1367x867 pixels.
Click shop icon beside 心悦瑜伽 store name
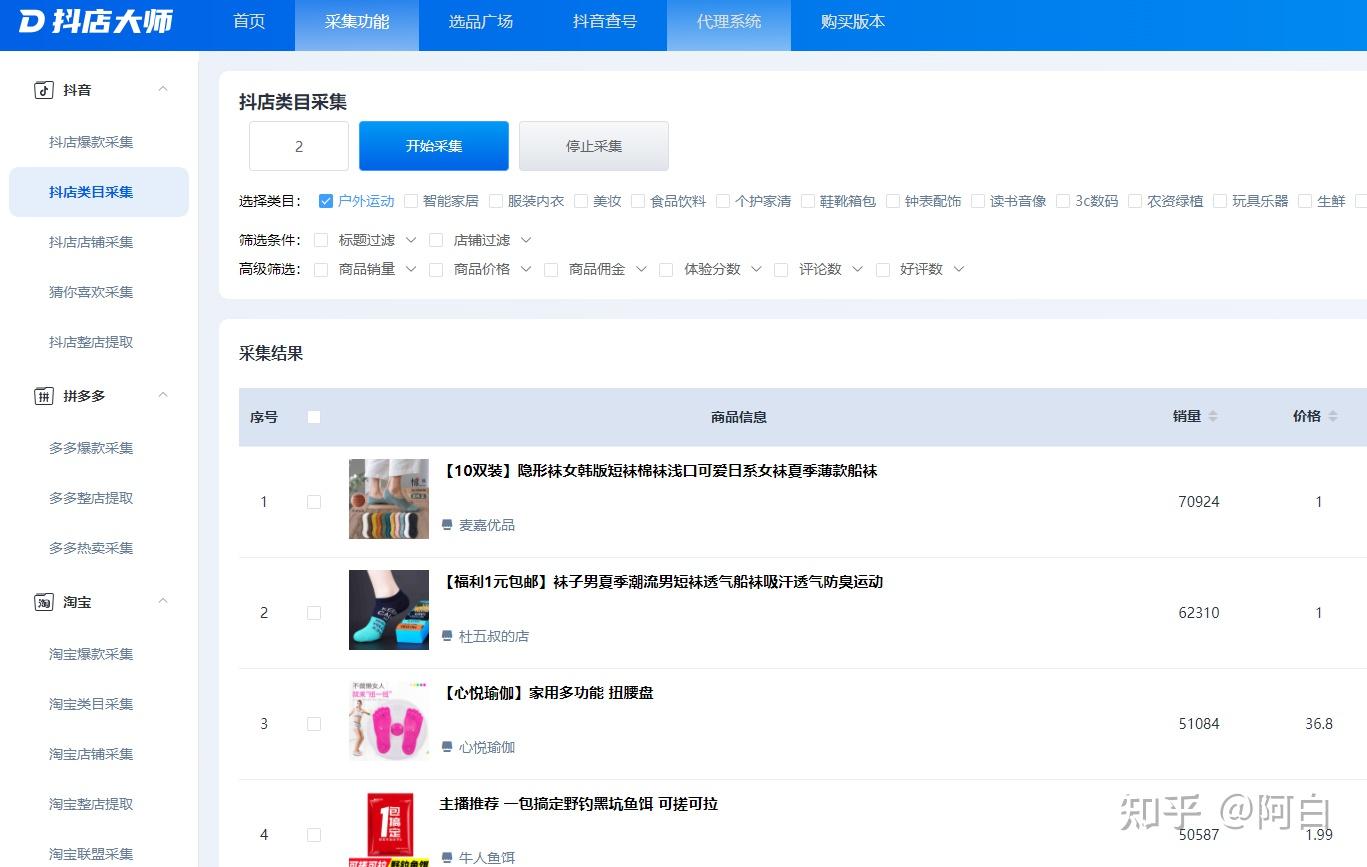click(447, 747)
